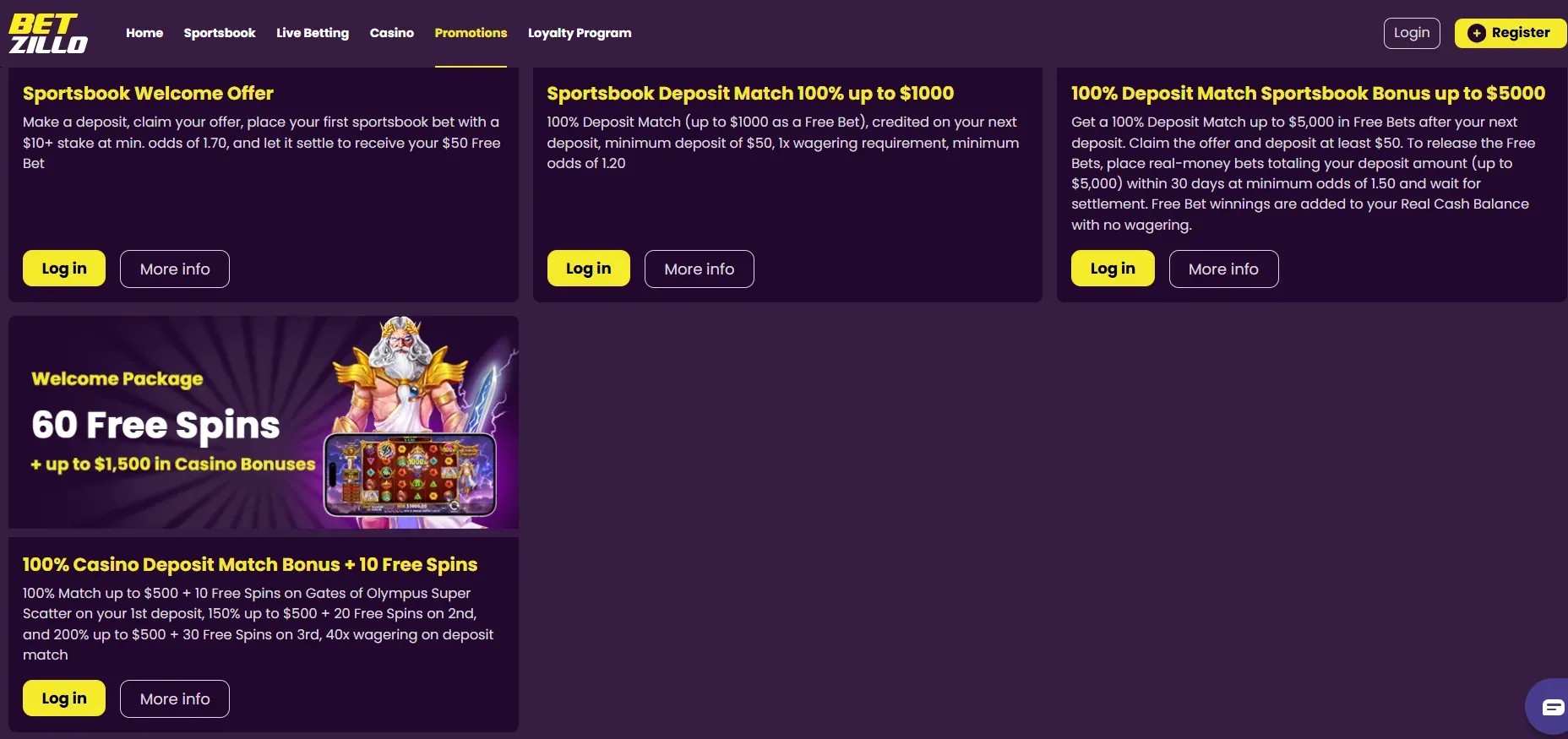The image size is (1568, 739).
Task: Log in under Deposit Match up to $1000
Action: tap(588, 269)
